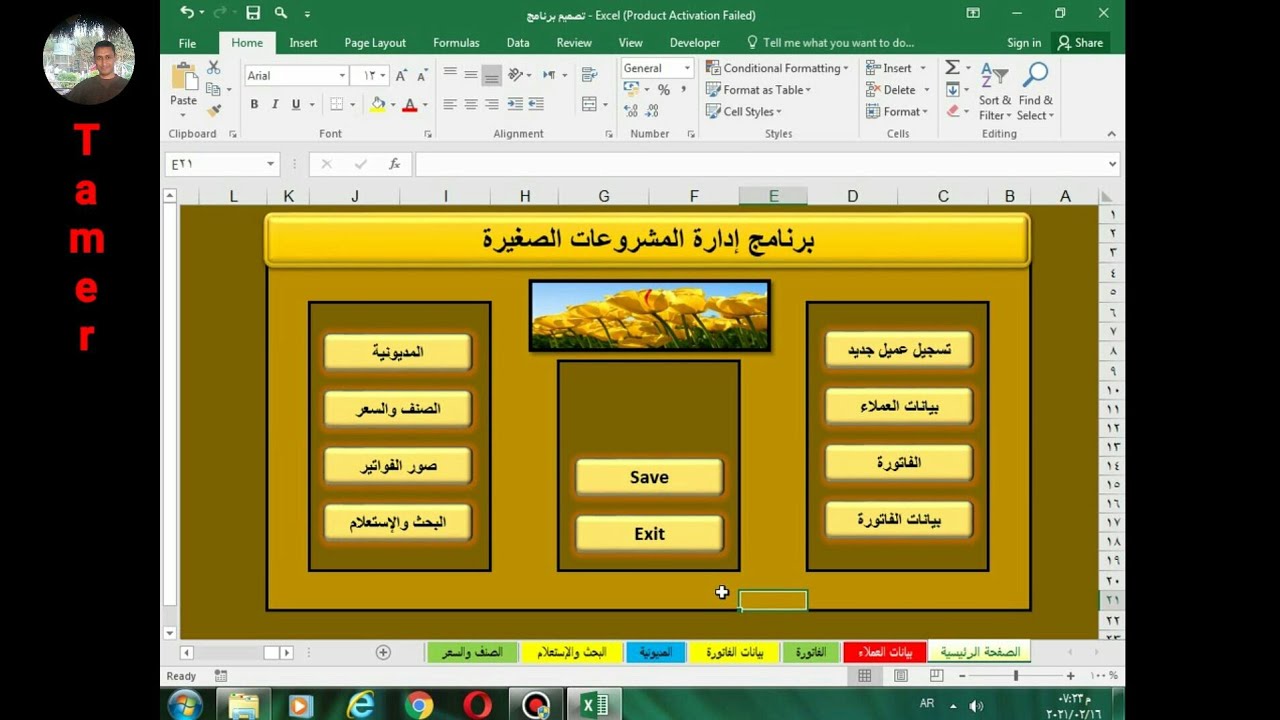Open the font size dropdown

[383, 76]
